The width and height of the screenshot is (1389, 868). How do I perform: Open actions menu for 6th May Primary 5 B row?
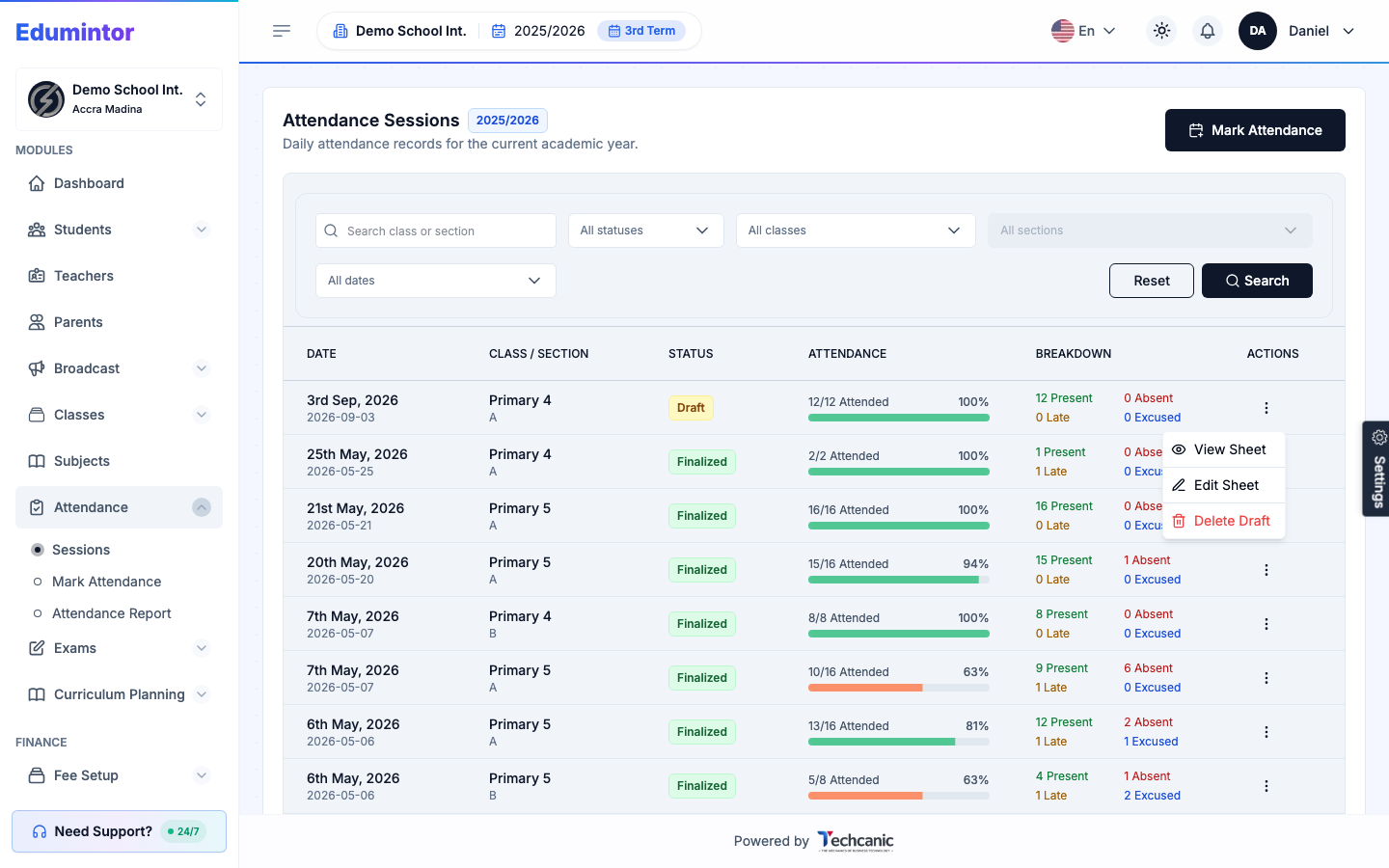[x=1266, y=786]
